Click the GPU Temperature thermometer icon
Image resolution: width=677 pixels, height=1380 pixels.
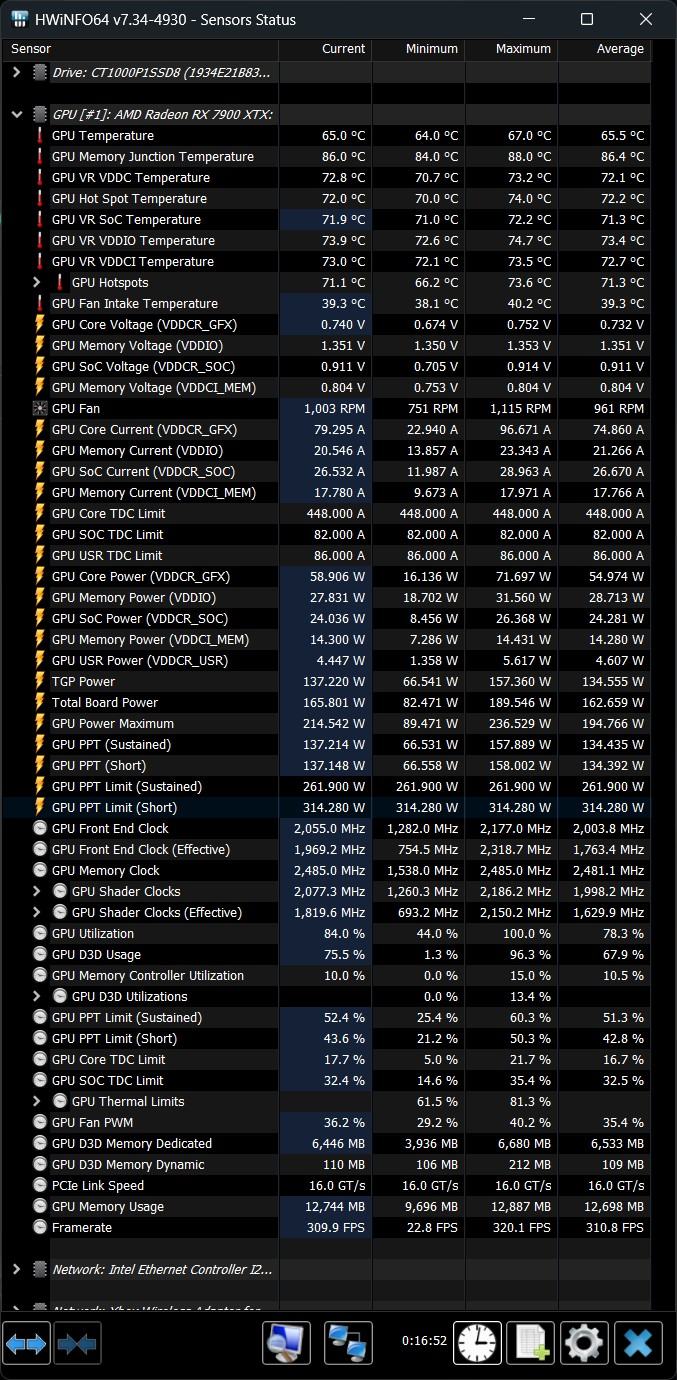(40, 135)
